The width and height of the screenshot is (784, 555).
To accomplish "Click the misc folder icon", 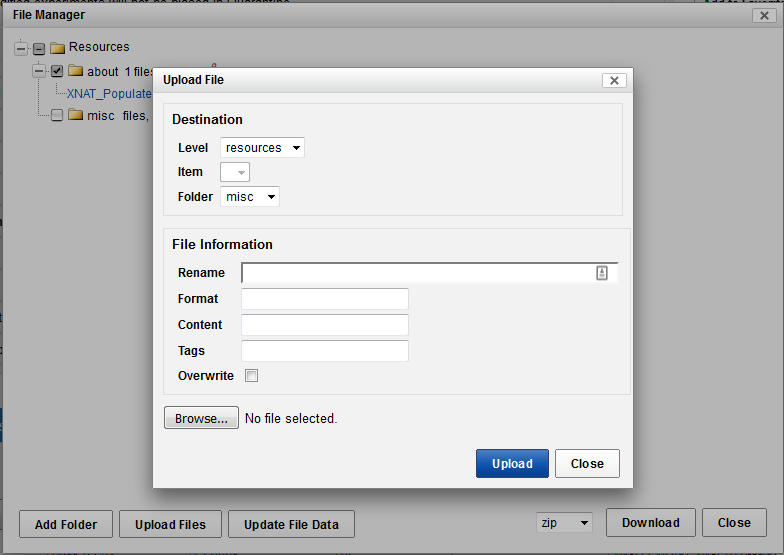I will tap(75, 115).
